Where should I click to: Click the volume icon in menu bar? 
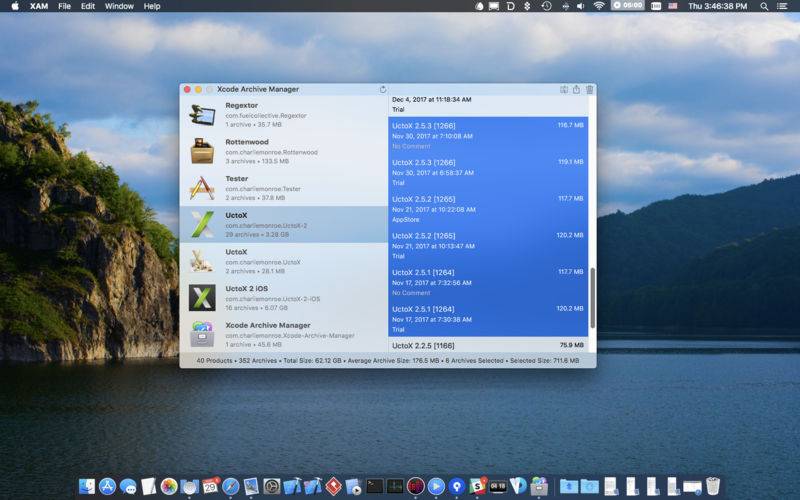tap(581, 6)
